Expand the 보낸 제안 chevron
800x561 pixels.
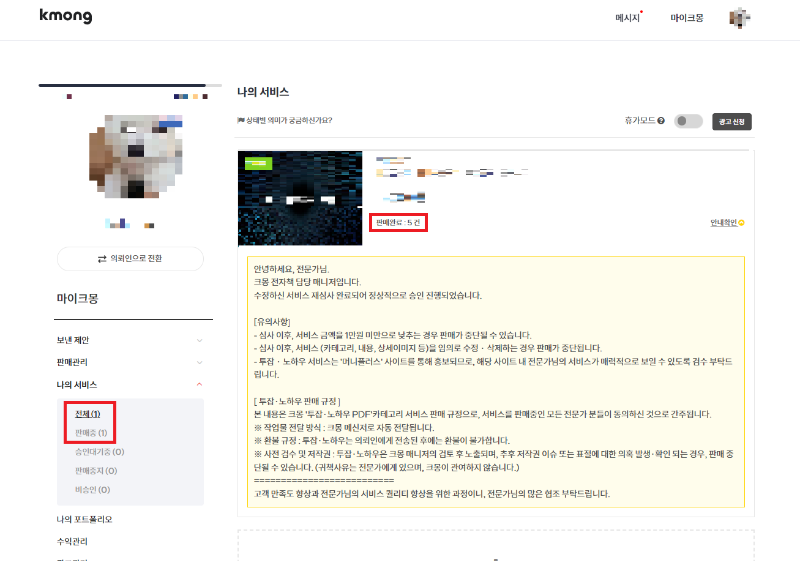click(199, 340)
